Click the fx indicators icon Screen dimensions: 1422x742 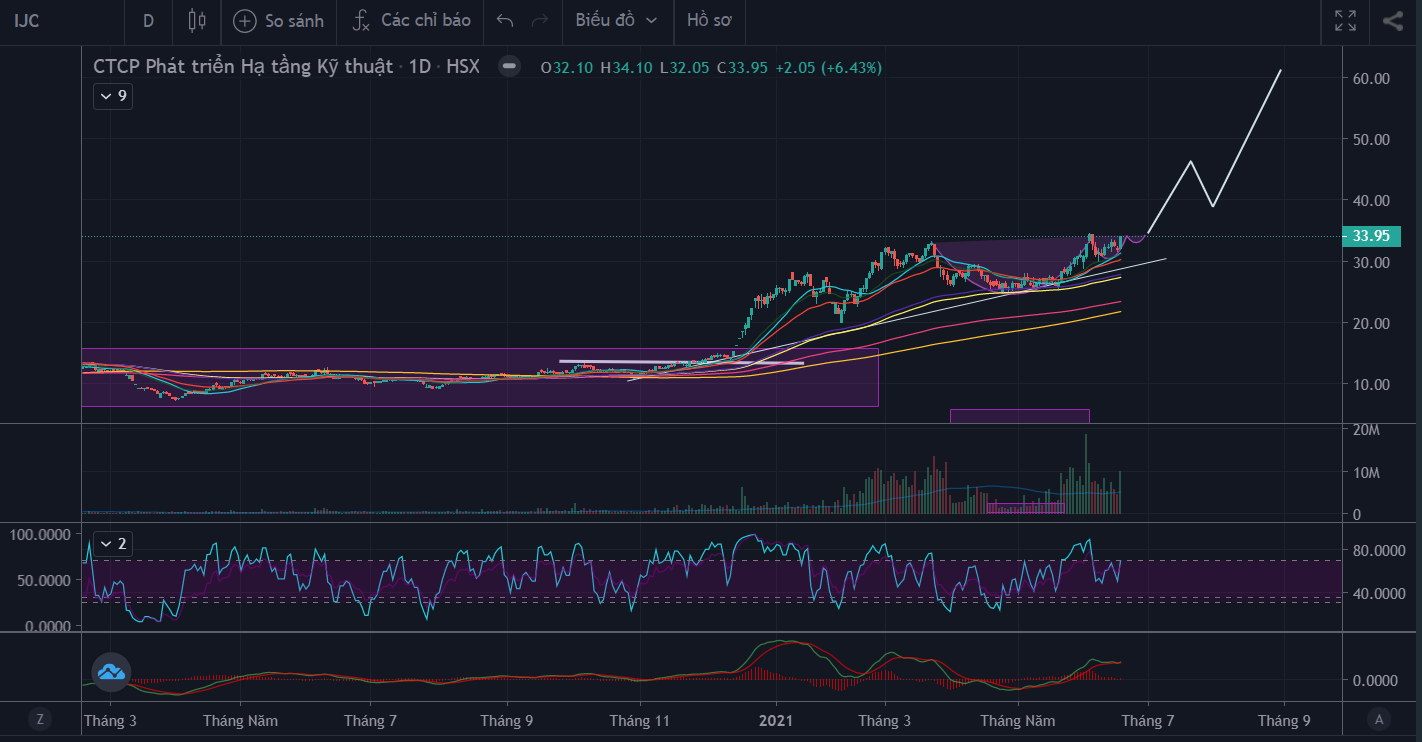(362, 20)
